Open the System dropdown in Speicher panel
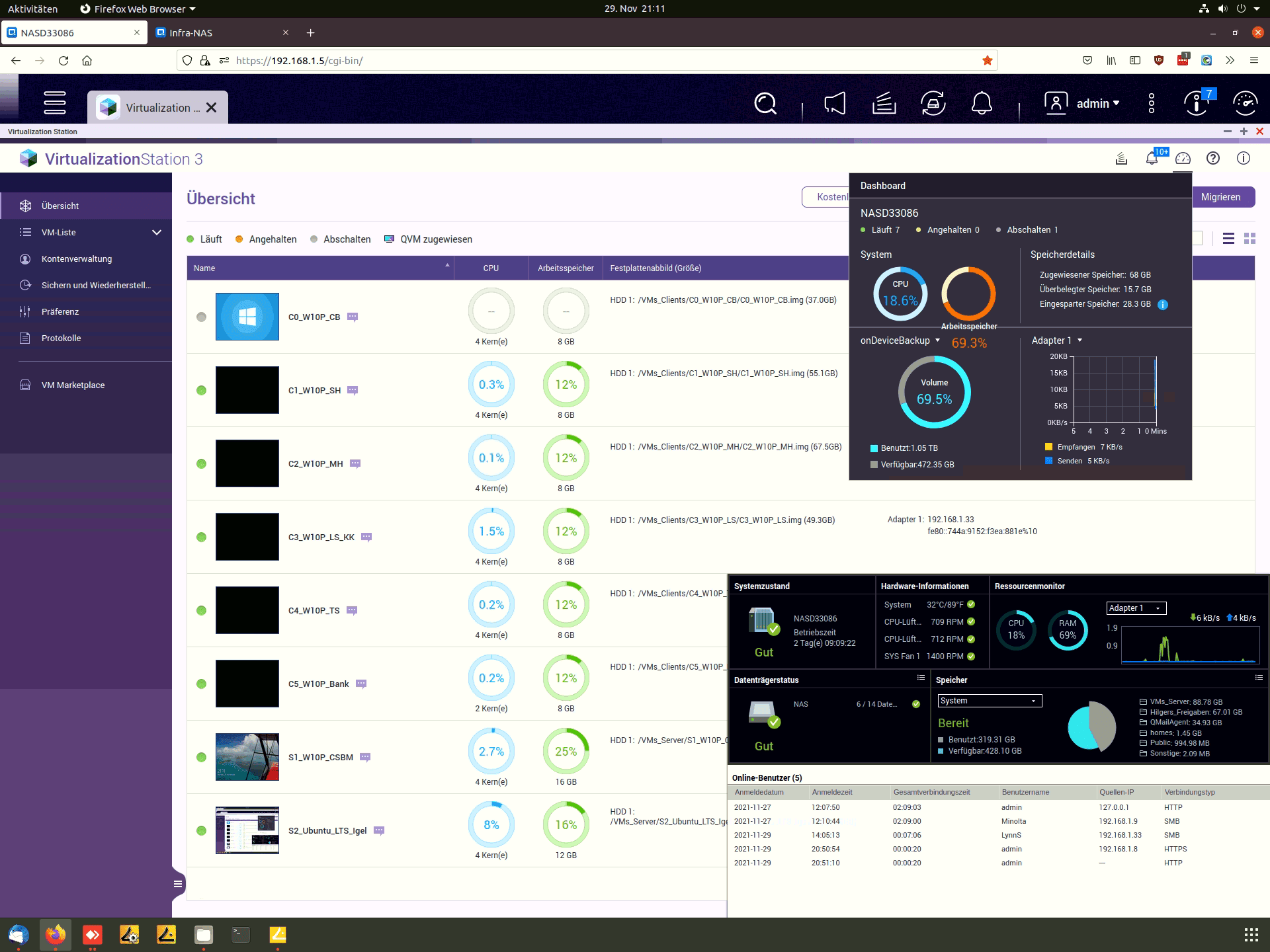The image size is (1270, 952). 990,701
